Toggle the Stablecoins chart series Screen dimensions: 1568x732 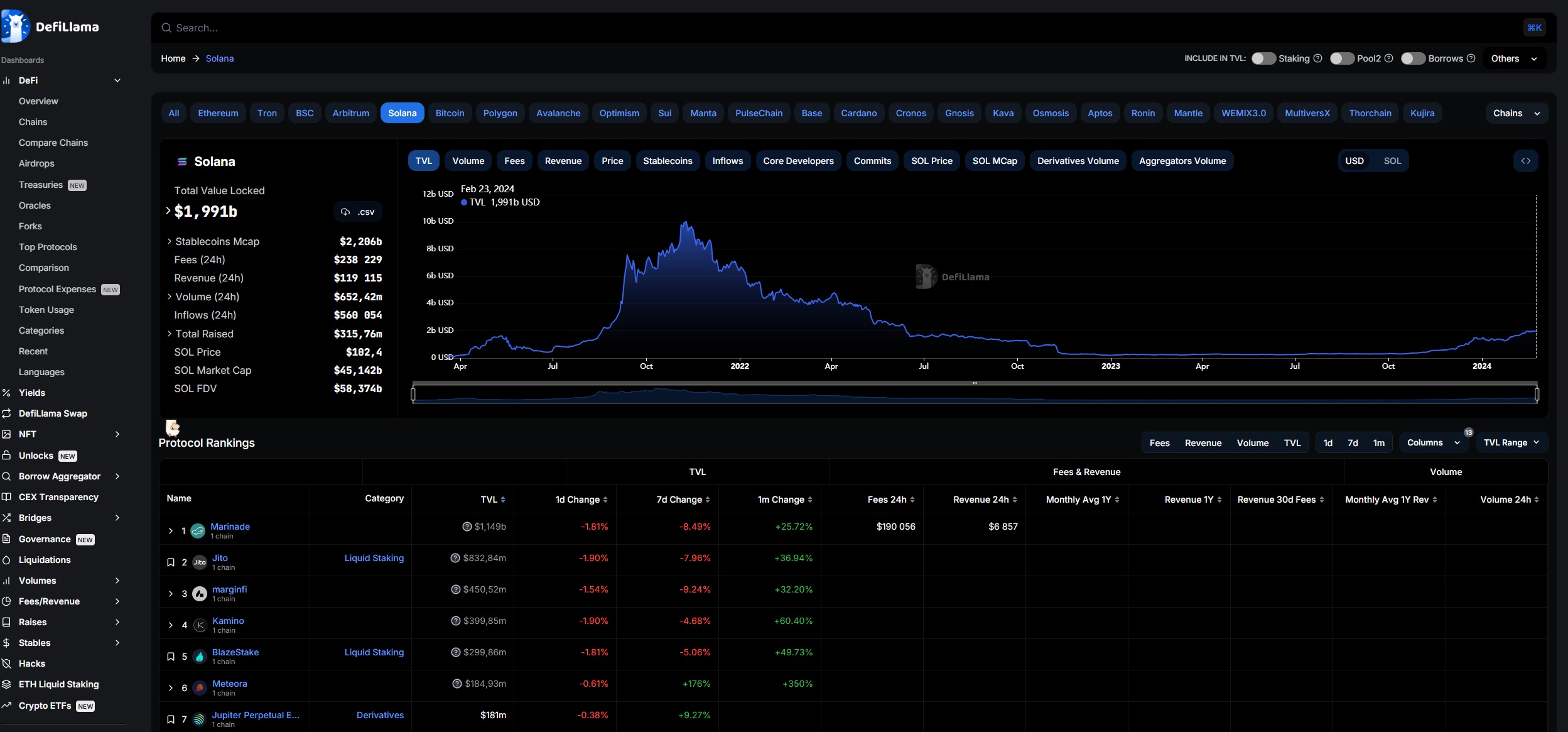point(667,161)
